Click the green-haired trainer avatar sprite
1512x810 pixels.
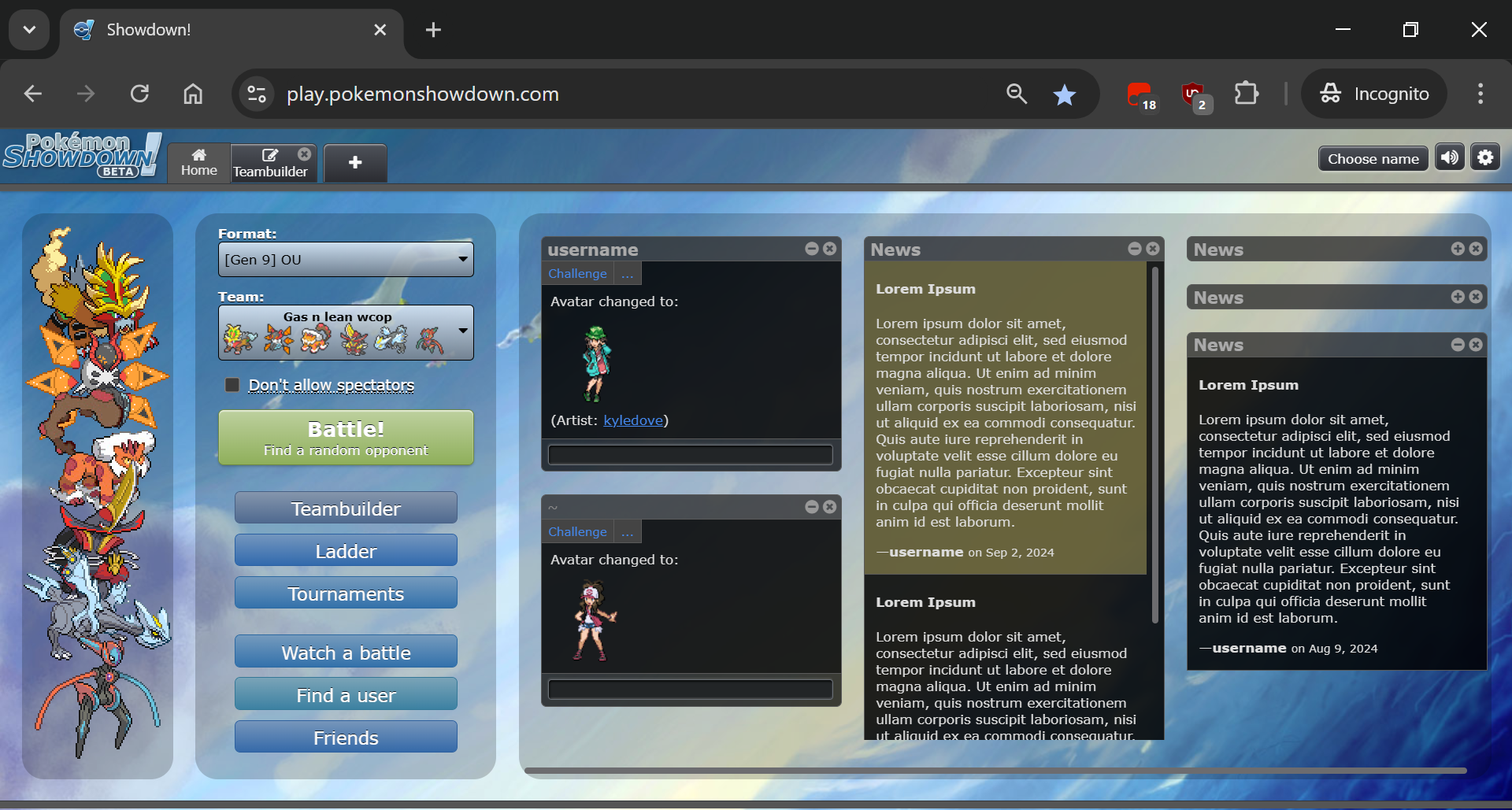click(x=596, y=364)
